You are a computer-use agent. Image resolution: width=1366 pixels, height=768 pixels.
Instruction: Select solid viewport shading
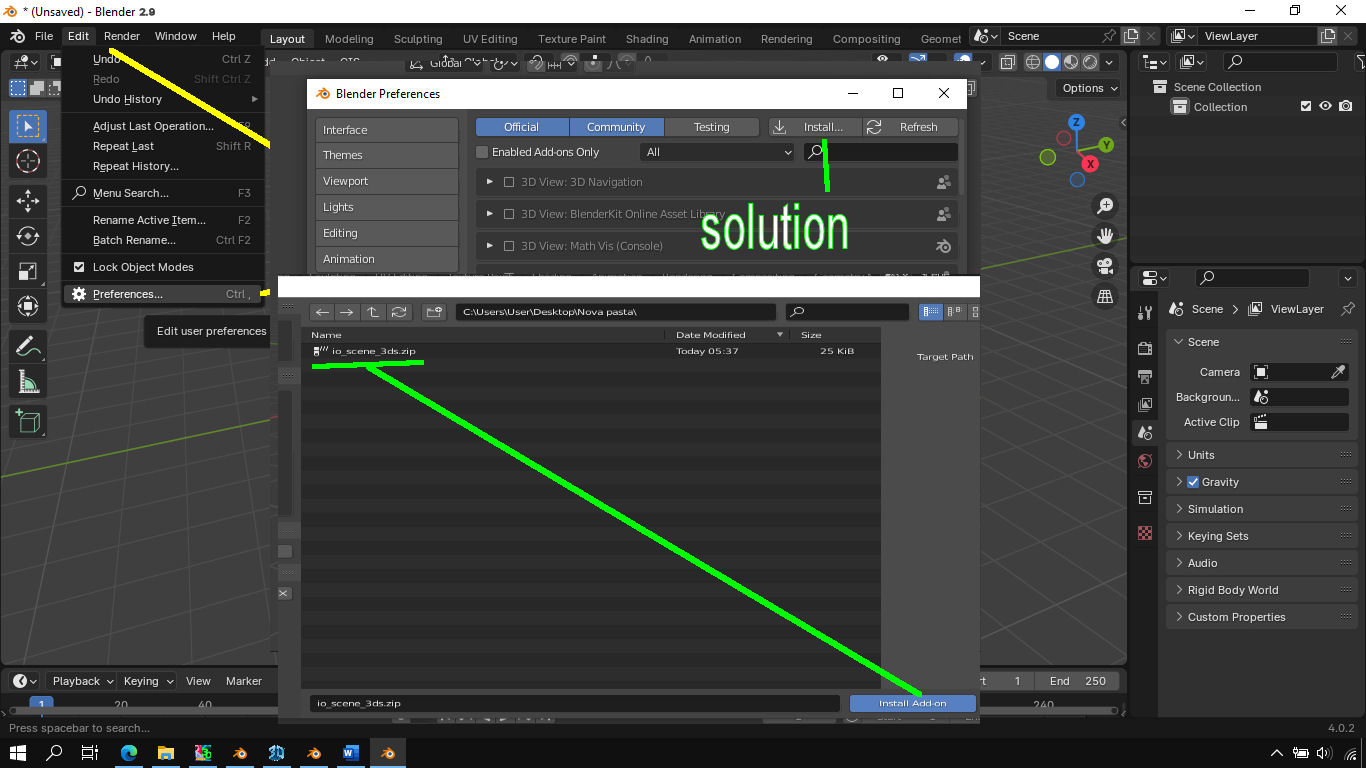[1052, 62]
